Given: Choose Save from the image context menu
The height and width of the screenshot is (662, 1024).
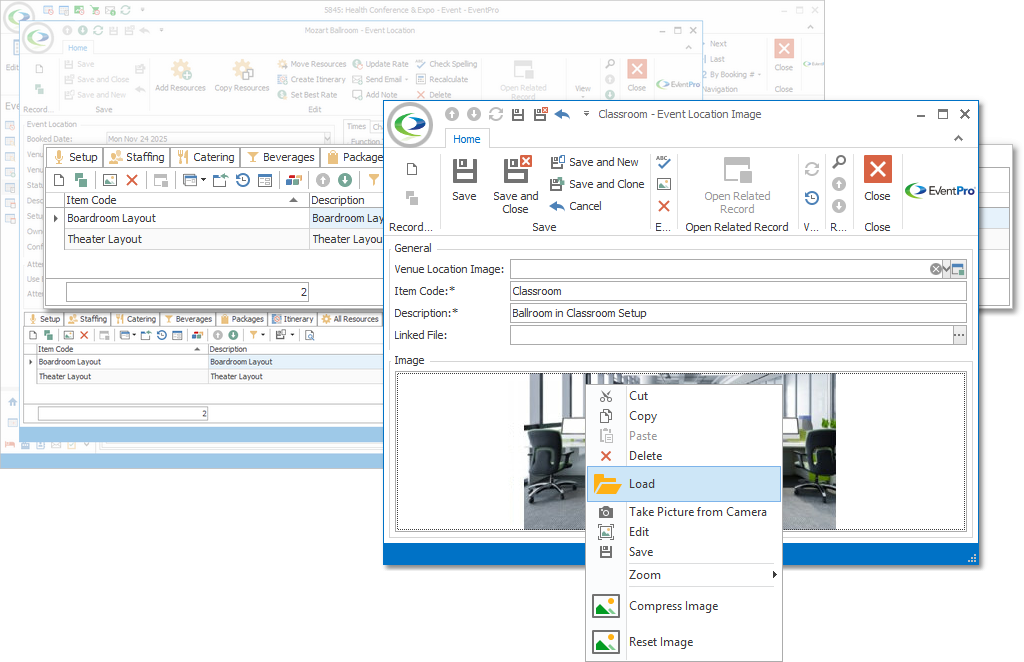Looking at the screenshot, I should pyautogui.click(x=684, y=552).
